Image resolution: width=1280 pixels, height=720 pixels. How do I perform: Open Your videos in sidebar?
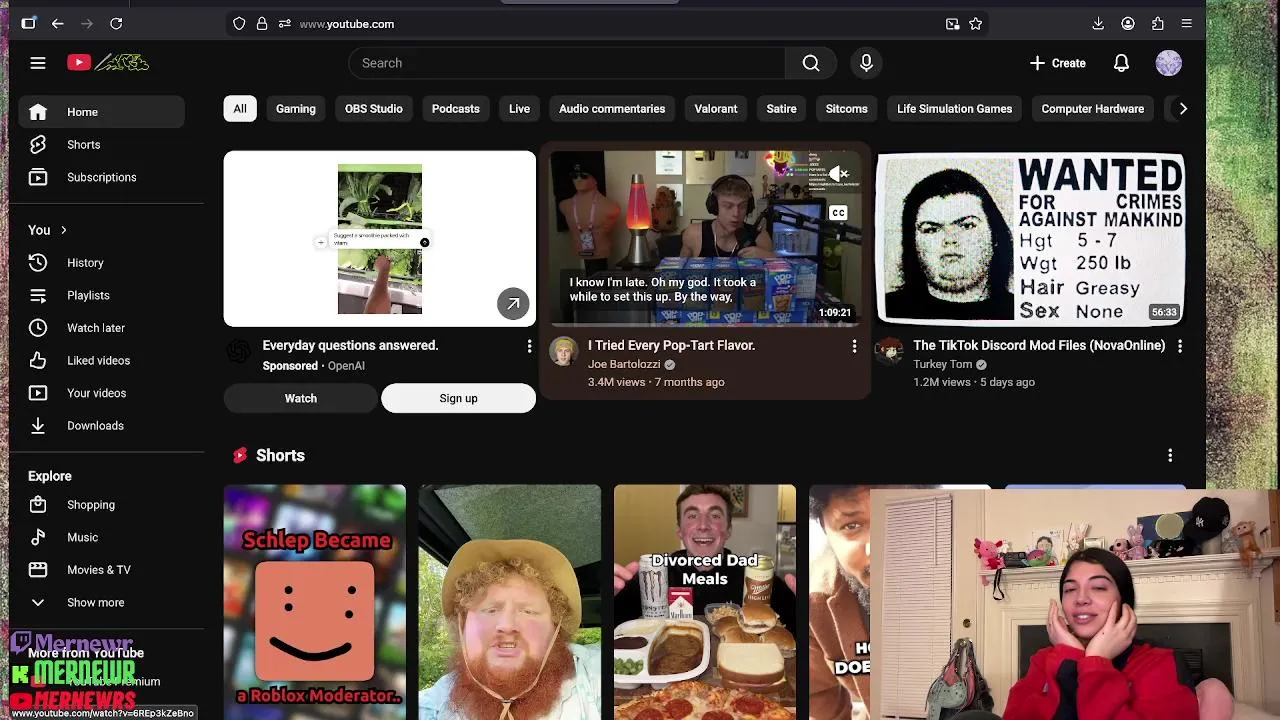[x=101, y=393]
